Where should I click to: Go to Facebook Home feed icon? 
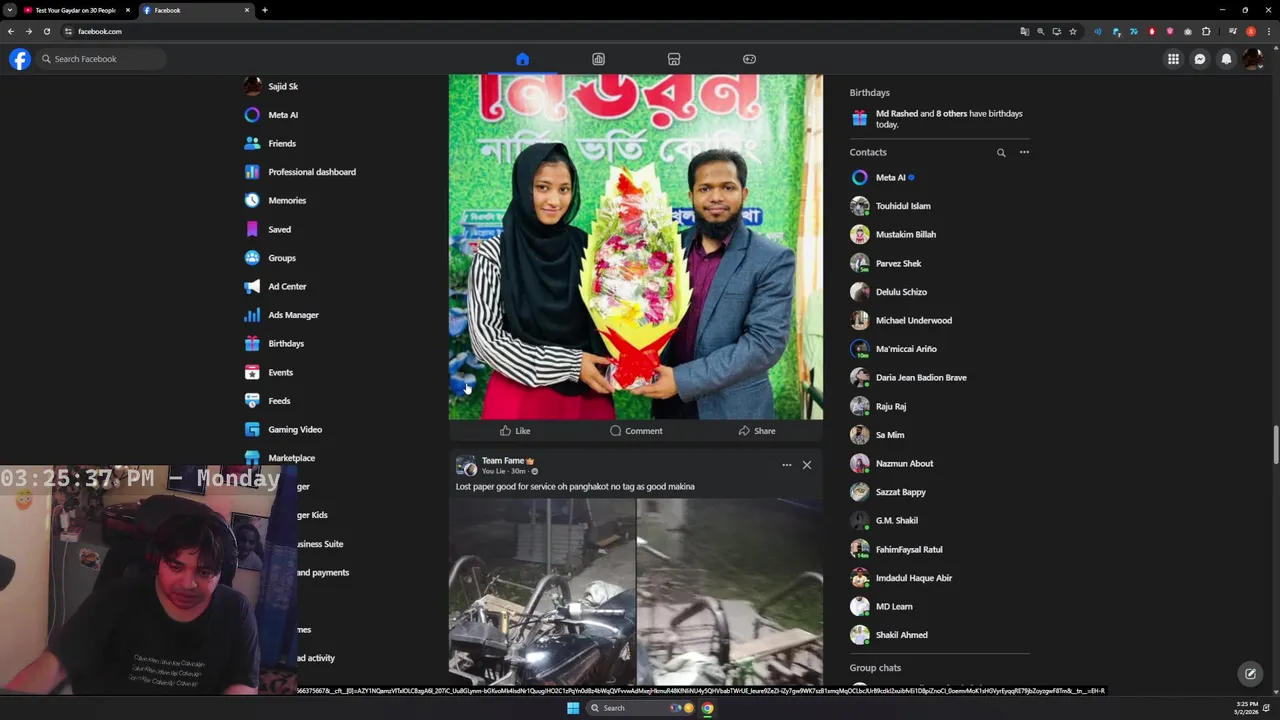(x=522, y=59)
